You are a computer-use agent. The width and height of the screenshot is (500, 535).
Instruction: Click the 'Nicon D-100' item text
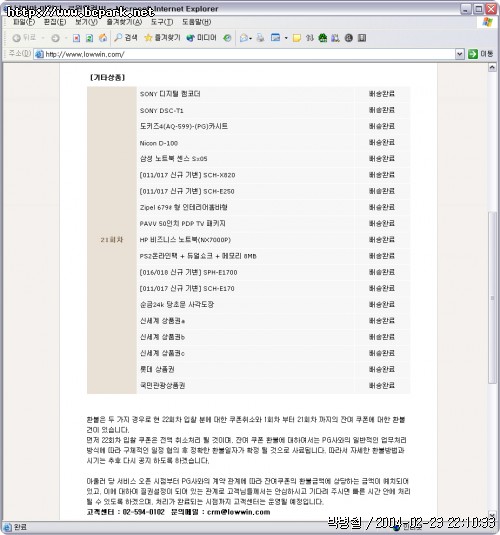[x=159, y=143]
